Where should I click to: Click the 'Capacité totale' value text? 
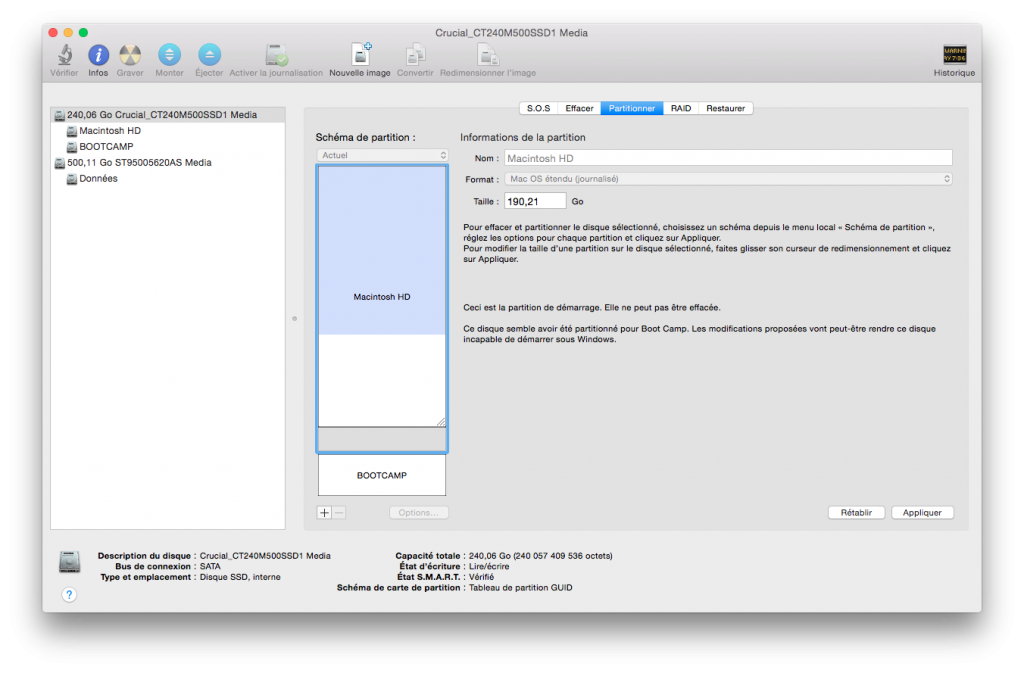pyautogui.click(x=541, y=556)
